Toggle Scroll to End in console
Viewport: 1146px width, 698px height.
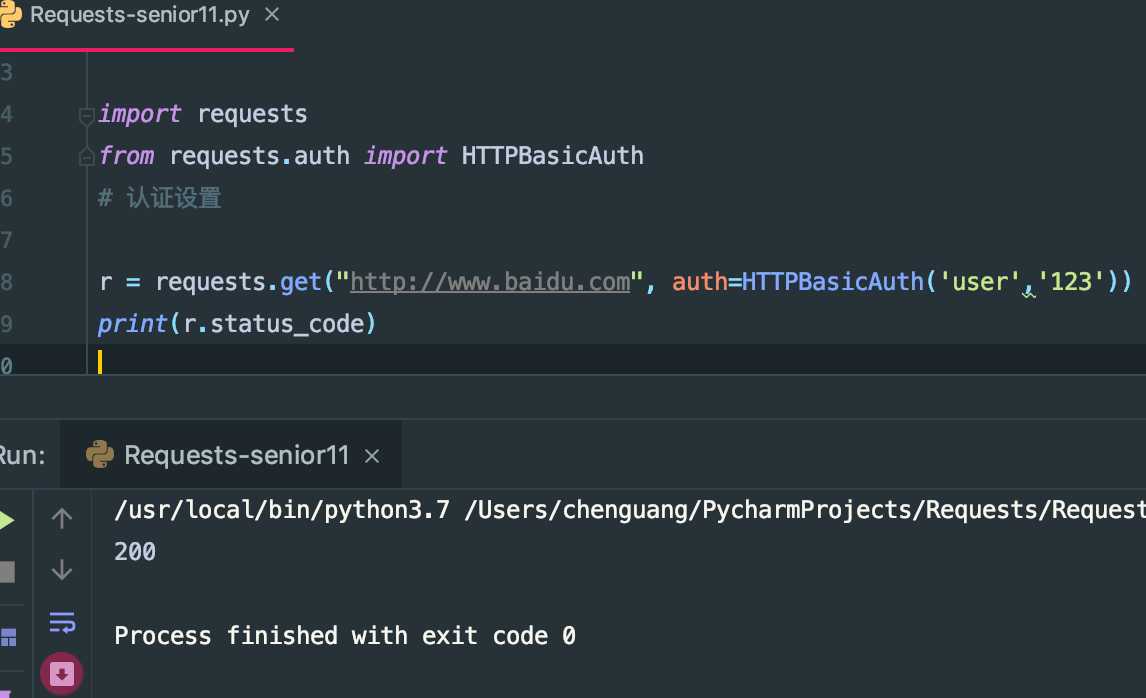(x=62, y=673)
